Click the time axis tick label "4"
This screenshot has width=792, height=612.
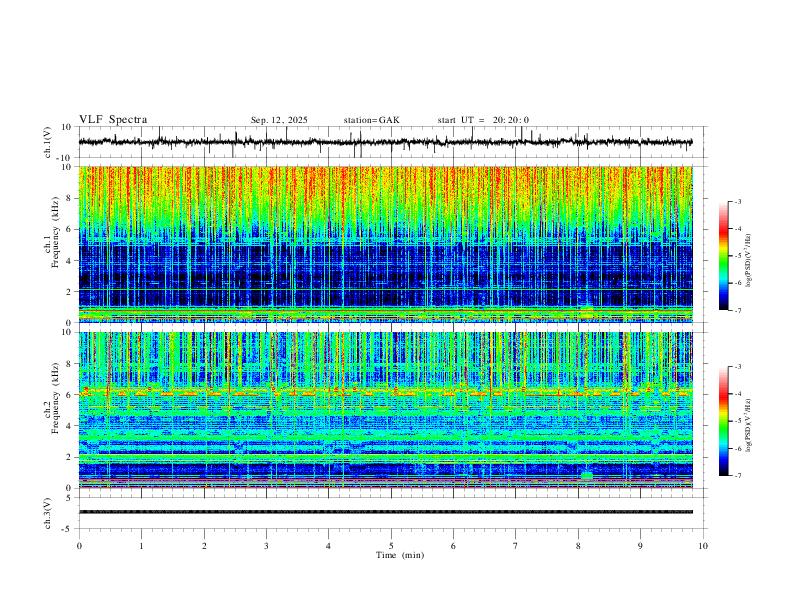click(x=328, y=546)
